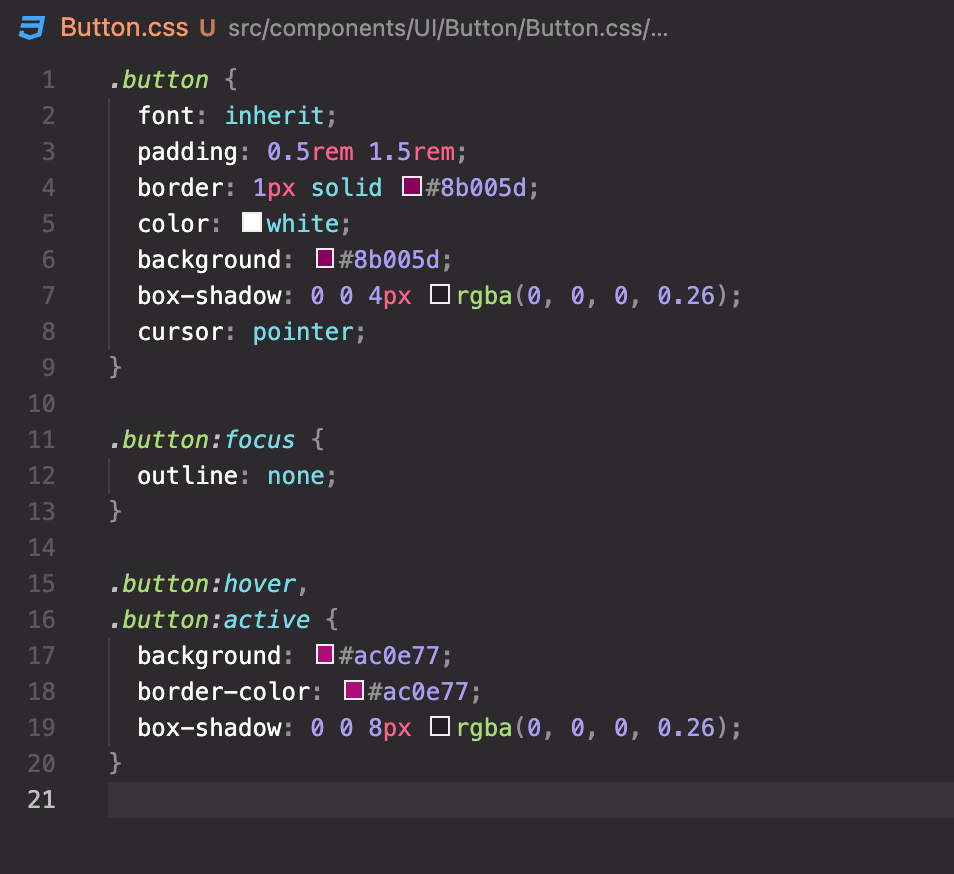Click the "U" untracked status badge
Screen dimensions: 954x874
click(207, 28)
